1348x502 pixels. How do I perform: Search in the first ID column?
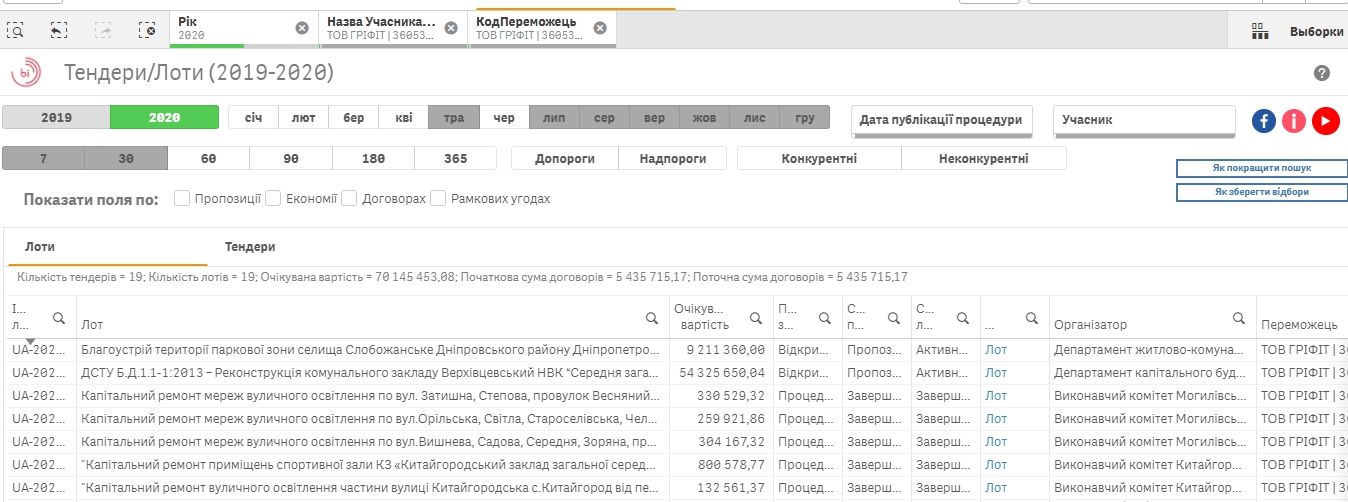click(x=59, y=318)
